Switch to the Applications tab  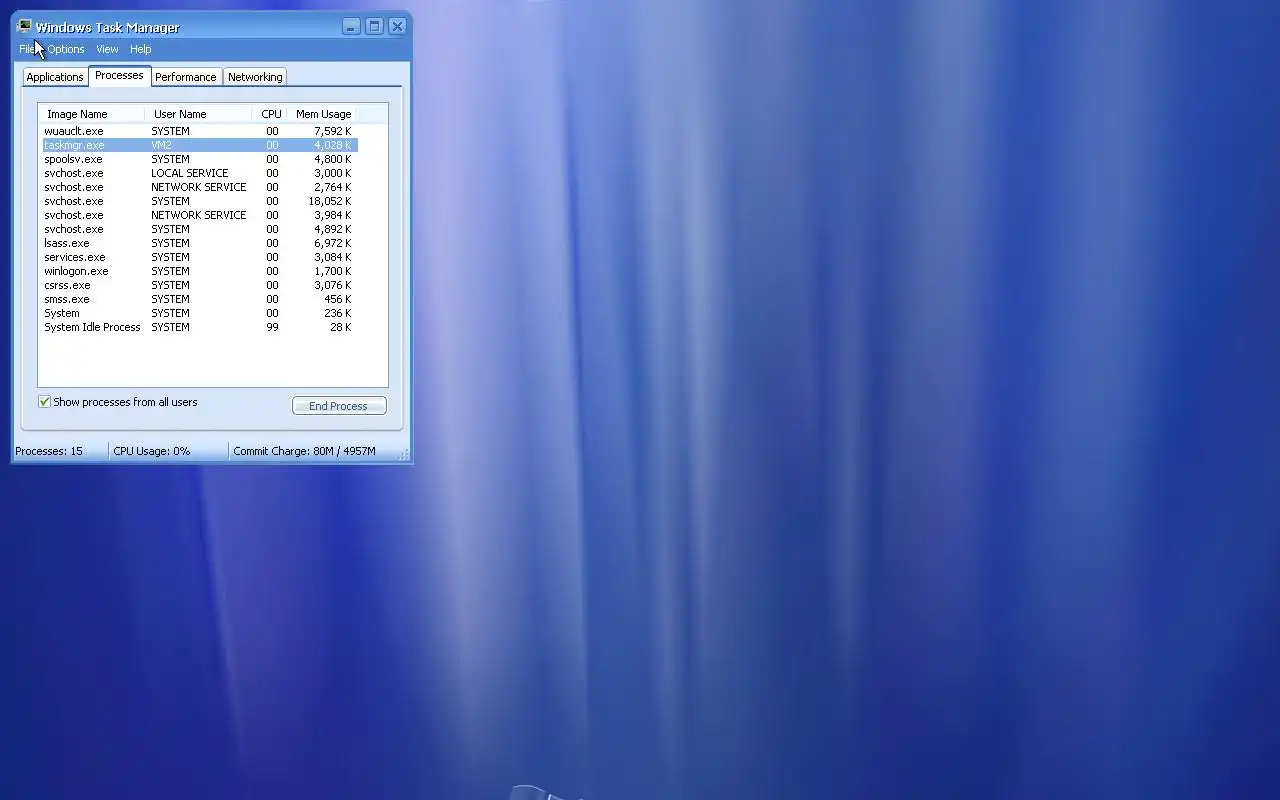tap(55, 77)
